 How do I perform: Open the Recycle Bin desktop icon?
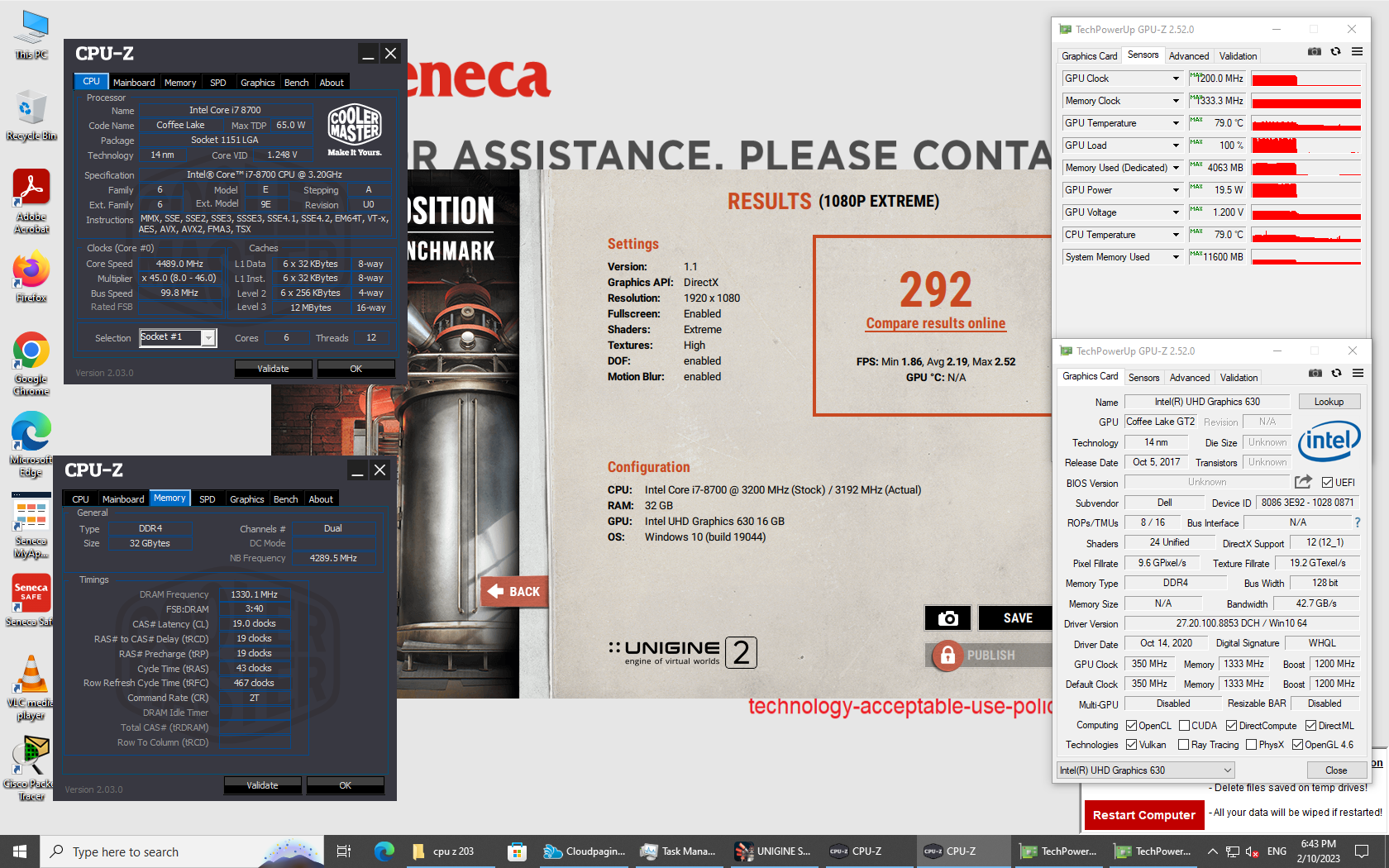pos(31,116)
